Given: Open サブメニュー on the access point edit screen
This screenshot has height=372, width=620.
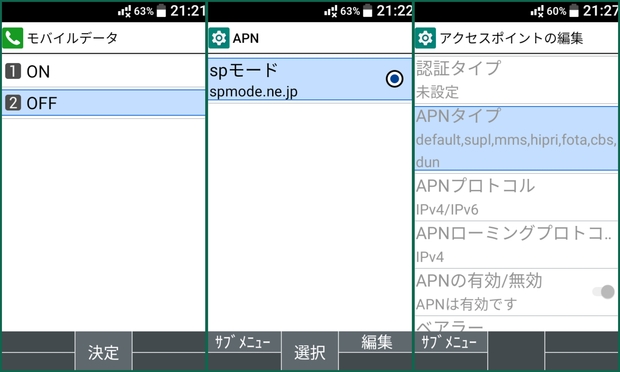Looking at the screenshot, I should pos(450,342).
